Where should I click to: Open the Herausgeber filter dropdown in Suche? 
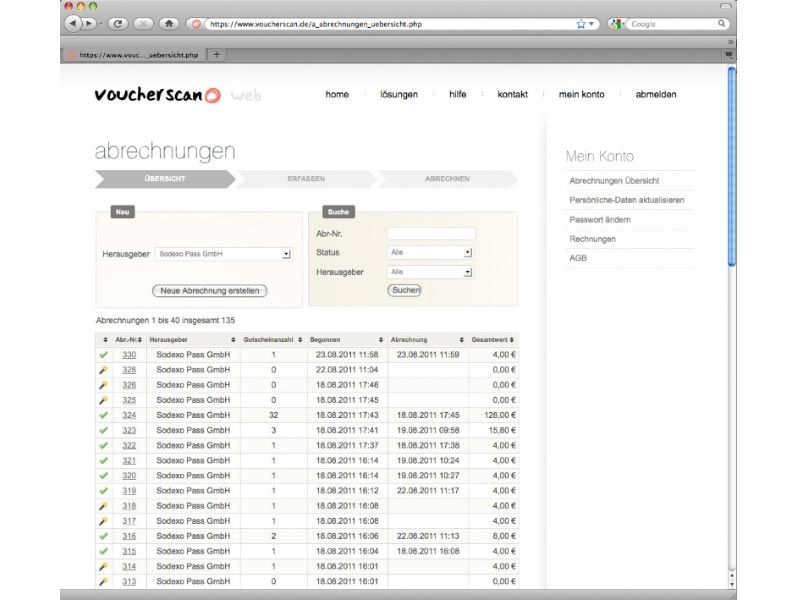pyautogui.click(x=429, y=272)
